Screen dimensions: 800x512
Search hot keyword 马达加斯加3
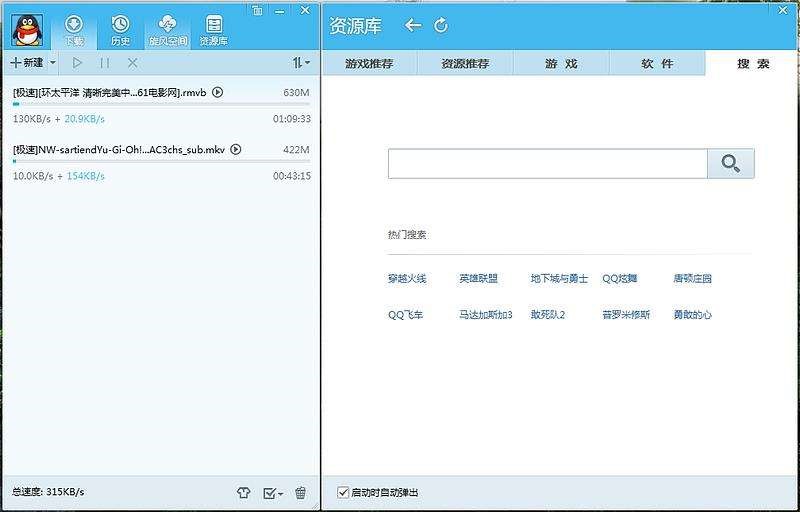click(486, 315)
